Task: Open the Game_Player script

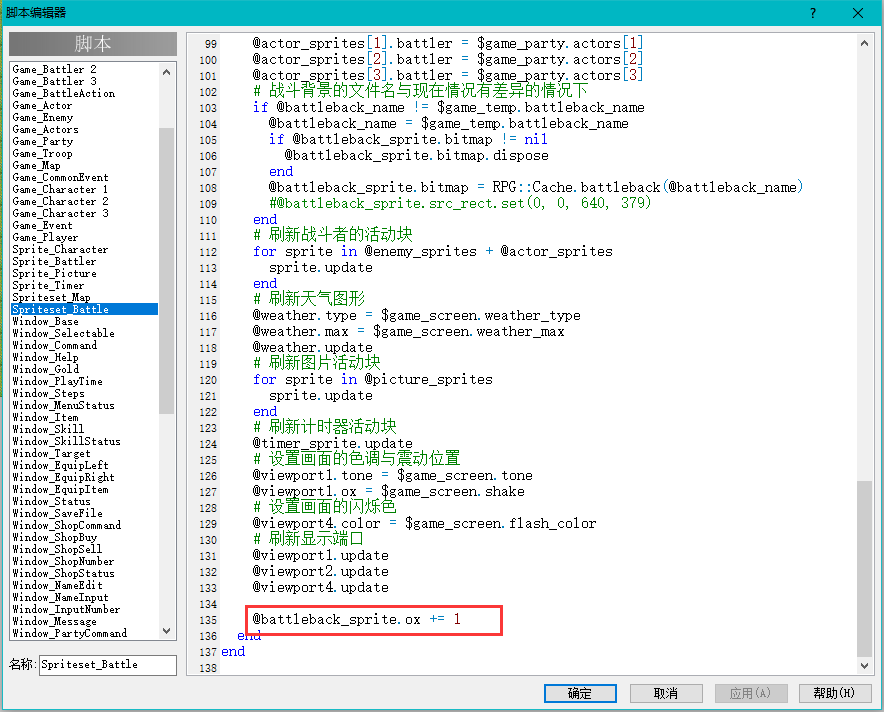Action: [x=45, y=237]
